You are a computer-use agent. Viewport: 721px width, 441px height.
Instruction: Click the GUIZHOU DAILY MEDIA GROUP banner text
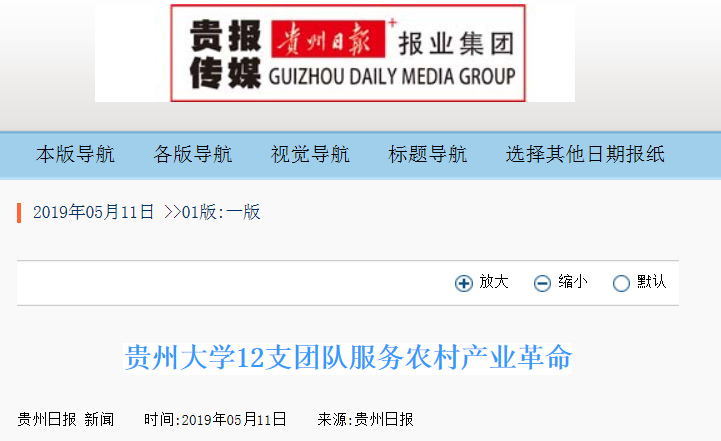click(392, 76)
